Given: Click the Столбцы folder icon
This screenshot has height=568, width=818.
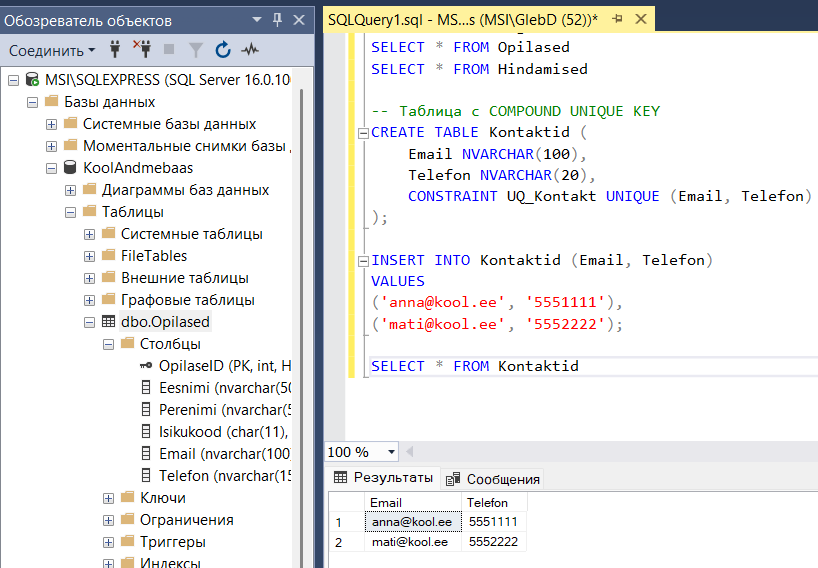Looking at the screenshot, I should pos(127,343).
